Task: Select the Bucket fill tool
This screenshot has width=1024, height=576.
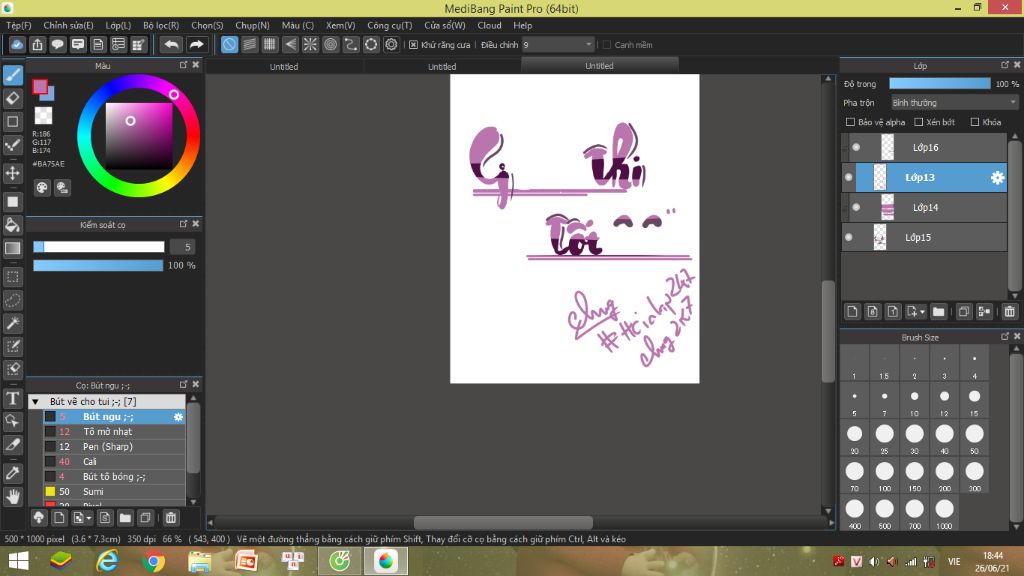Action: coord(12,225)
